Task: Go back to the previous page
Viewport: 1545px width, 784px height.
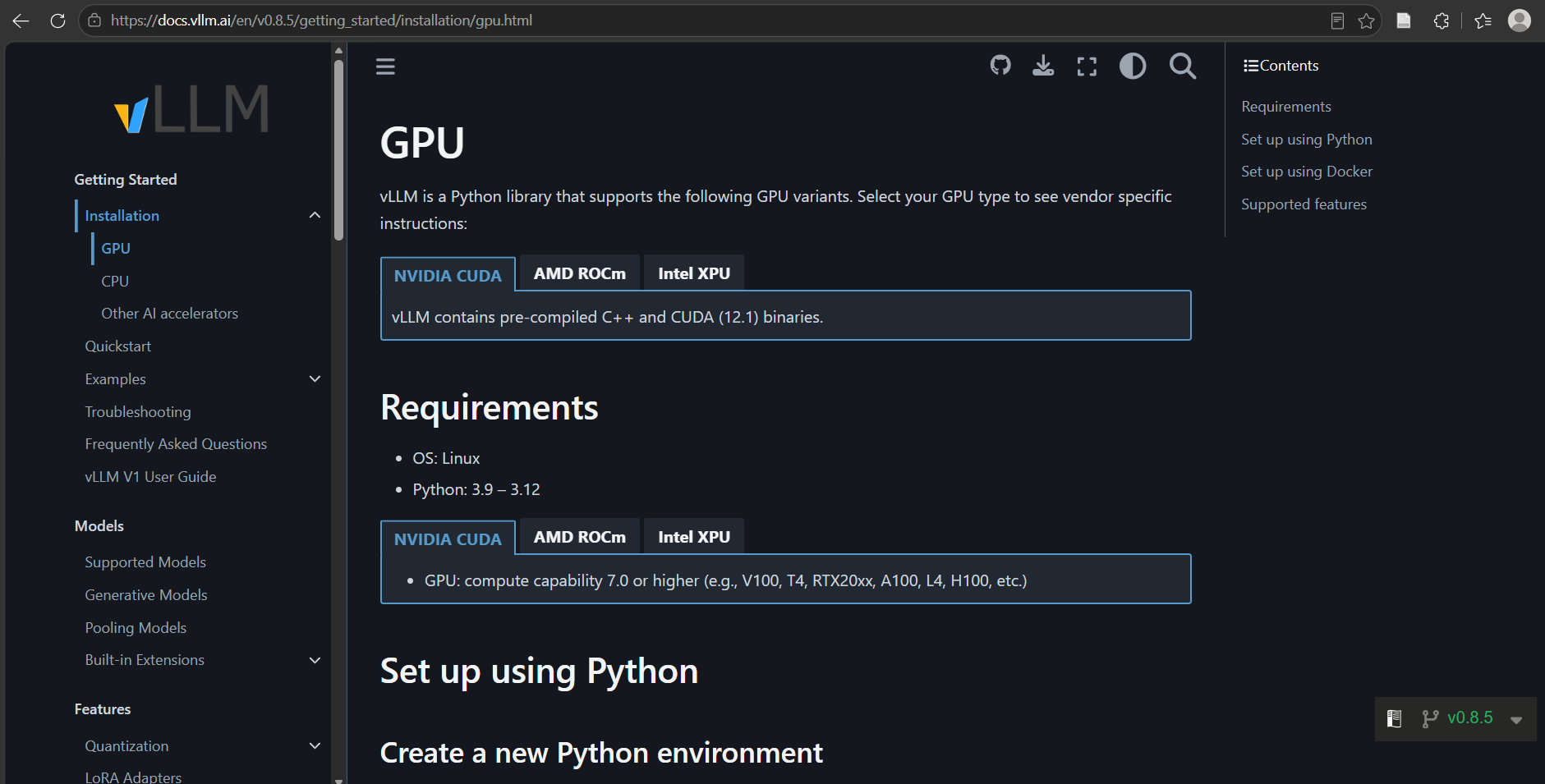Action: tap(21, 21)
